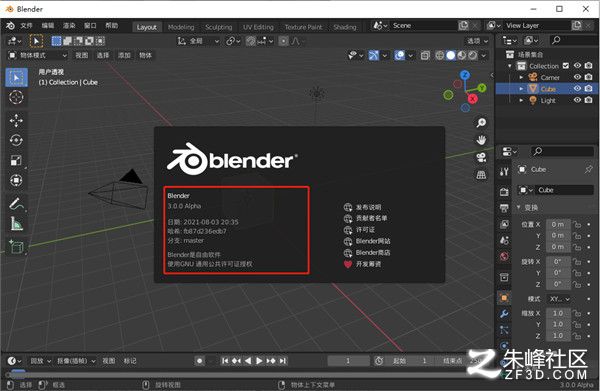Switch to the Sculpting workspace tab
The image size is (600, 391).
[218, 27]
